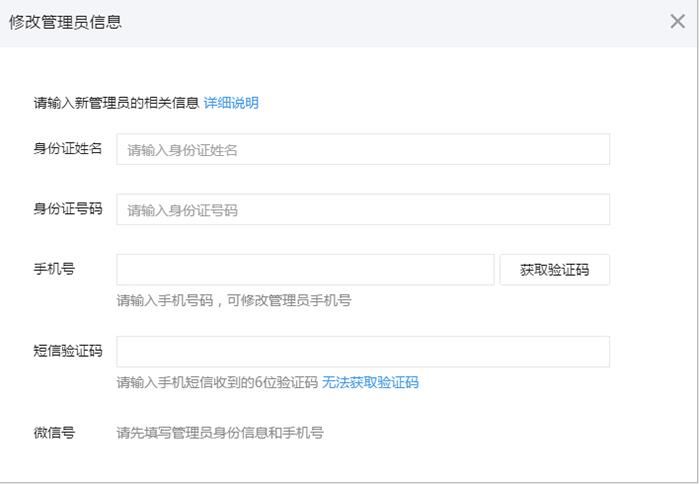Click the 修改管理员信息 dialog title text
The height and width of the screenshot is (485, 699).
pyautogui.click(x=65, y=22)
